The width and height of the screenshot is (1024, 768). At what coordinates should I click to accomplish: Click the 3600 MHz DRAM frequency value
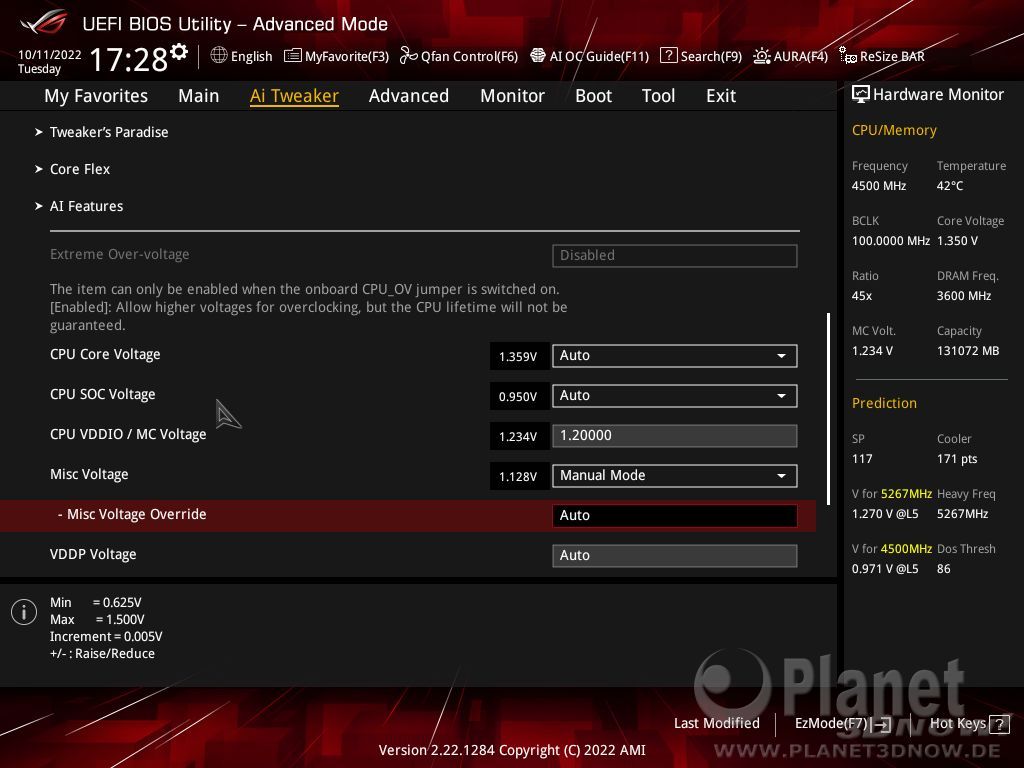(x=964, y=296)
